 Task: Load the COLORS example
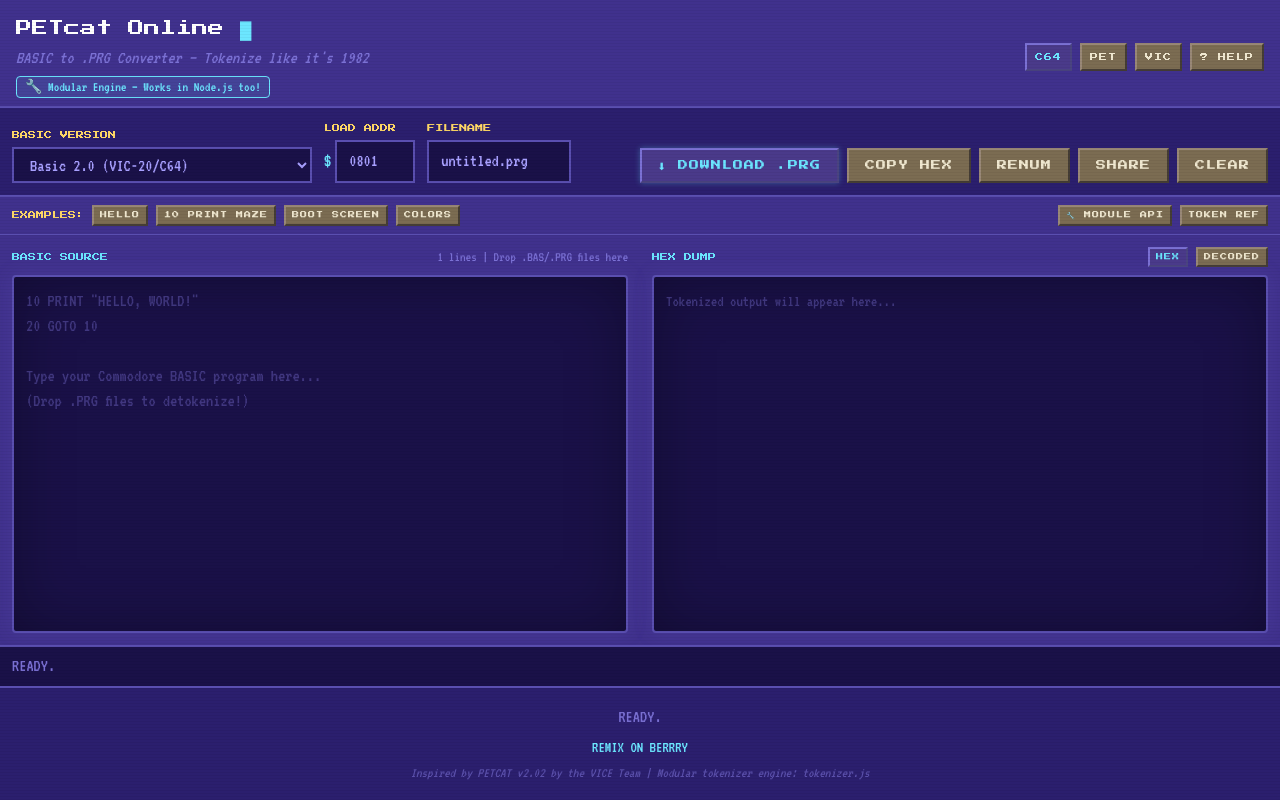click(x=428, y=215)
